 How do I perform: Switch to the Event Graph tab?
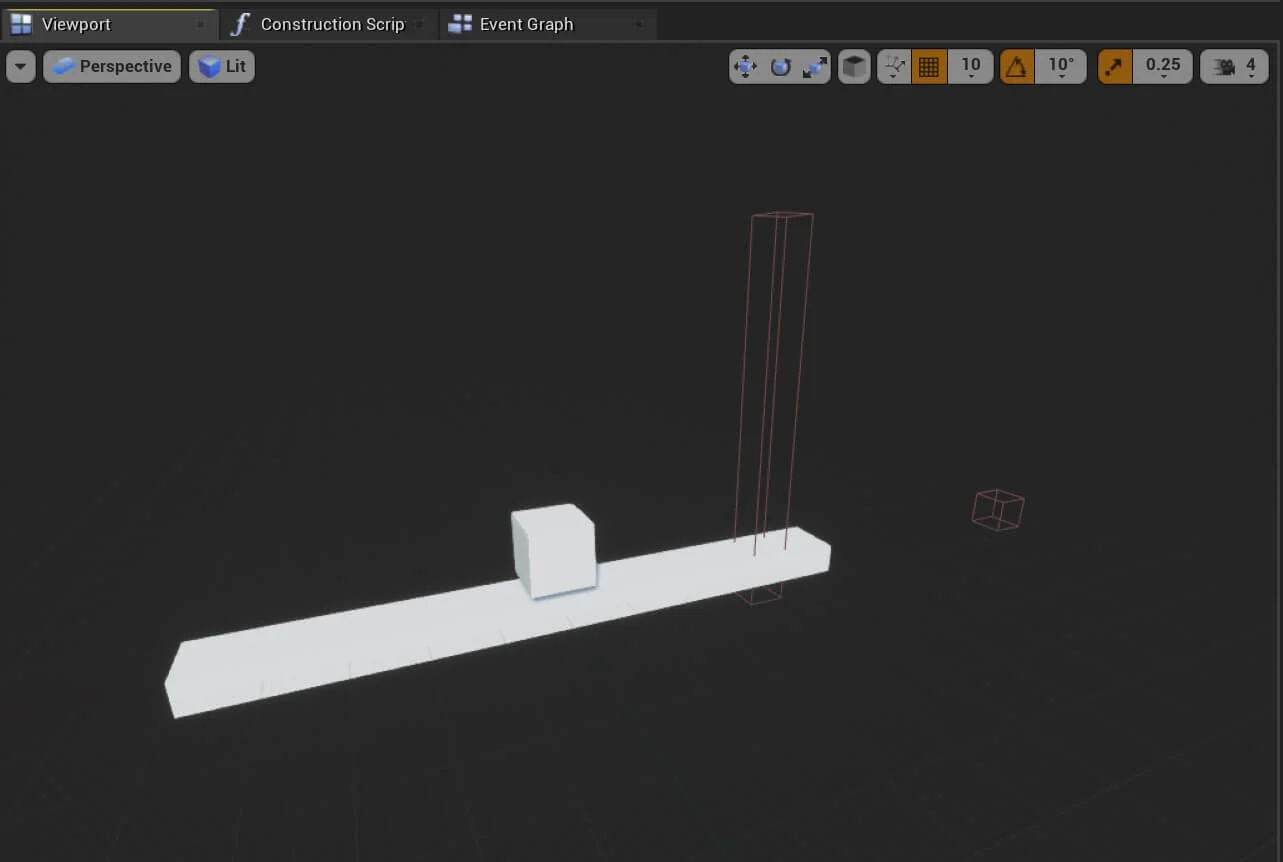click(526, 24)
